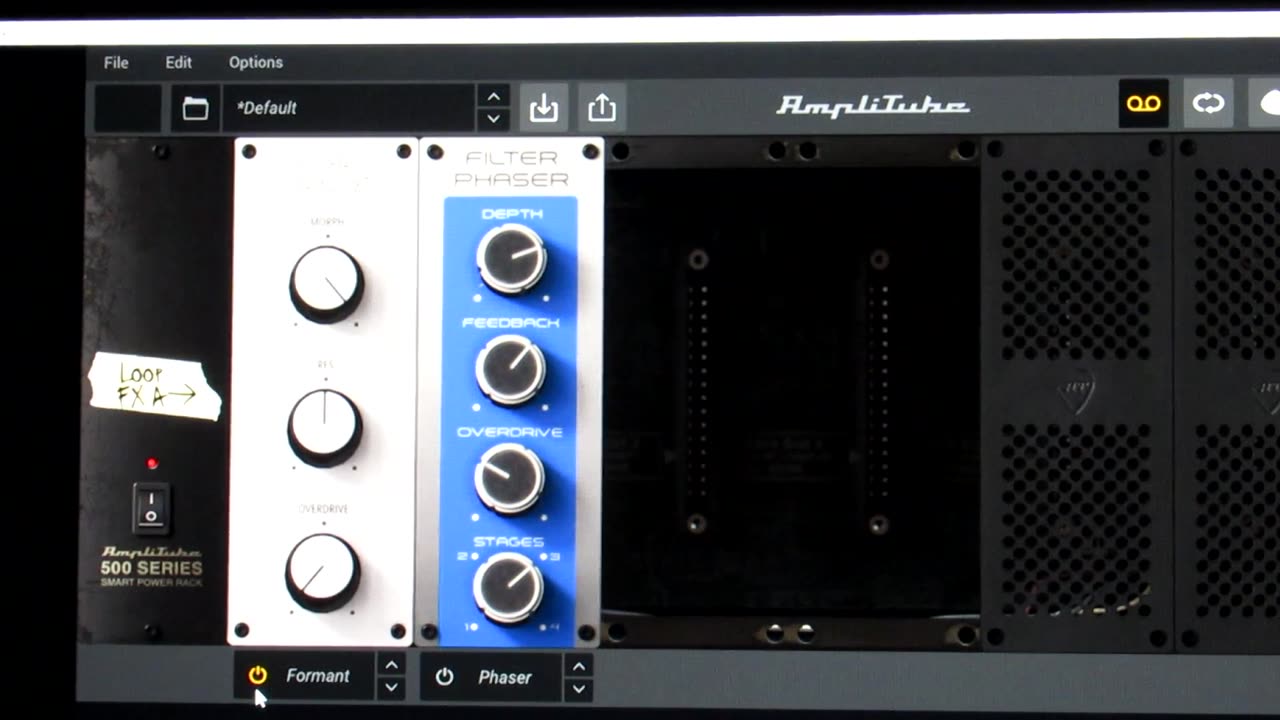Open the tape recorder icon
Viewport: 1280px width, 720px height.
point(1143,104)
